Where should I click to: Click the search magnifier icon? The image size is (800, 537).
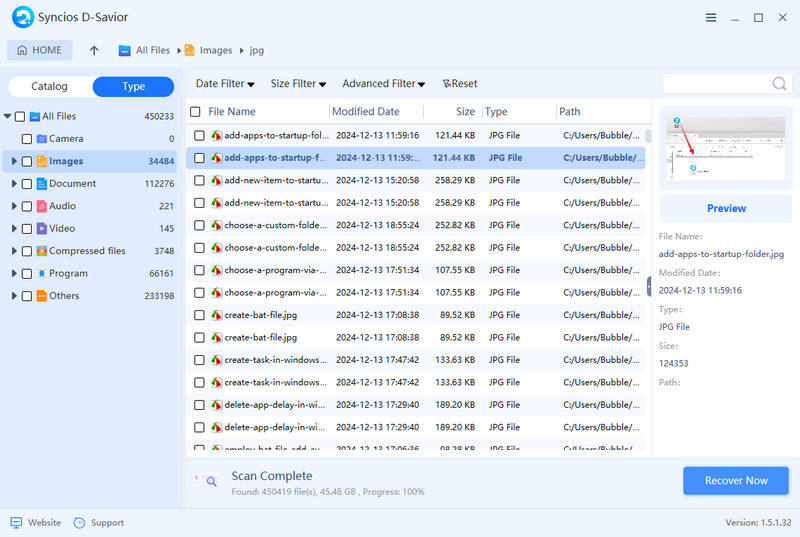(x=778, y=84)
